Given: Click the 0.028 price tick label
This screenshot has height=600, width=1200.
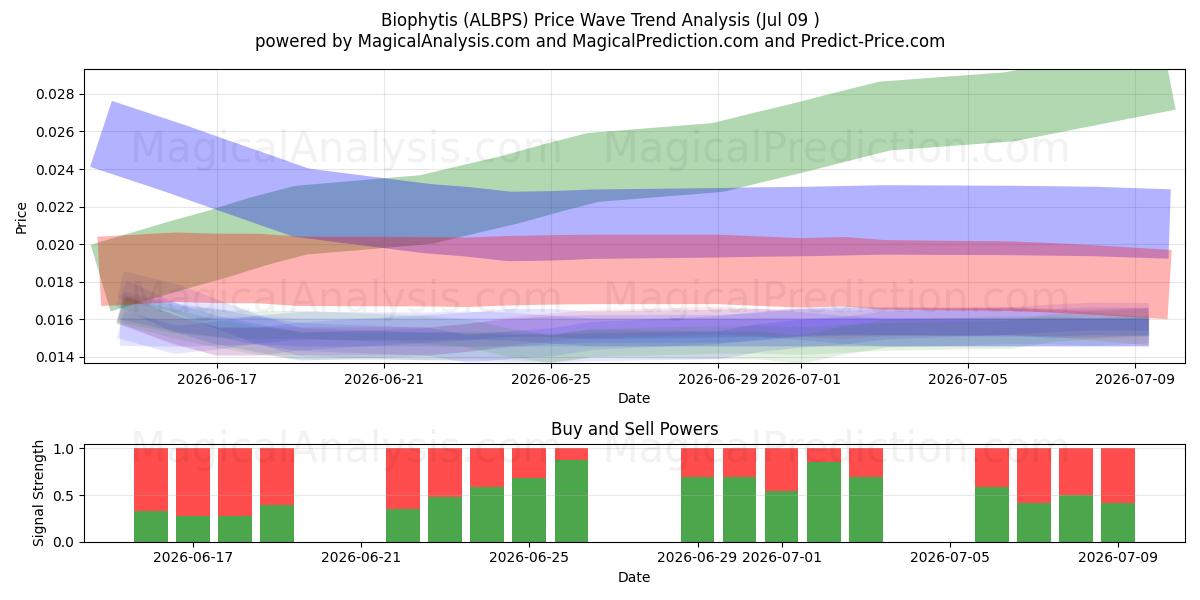Looking at the screenshot, I should (x=57, y=94).
